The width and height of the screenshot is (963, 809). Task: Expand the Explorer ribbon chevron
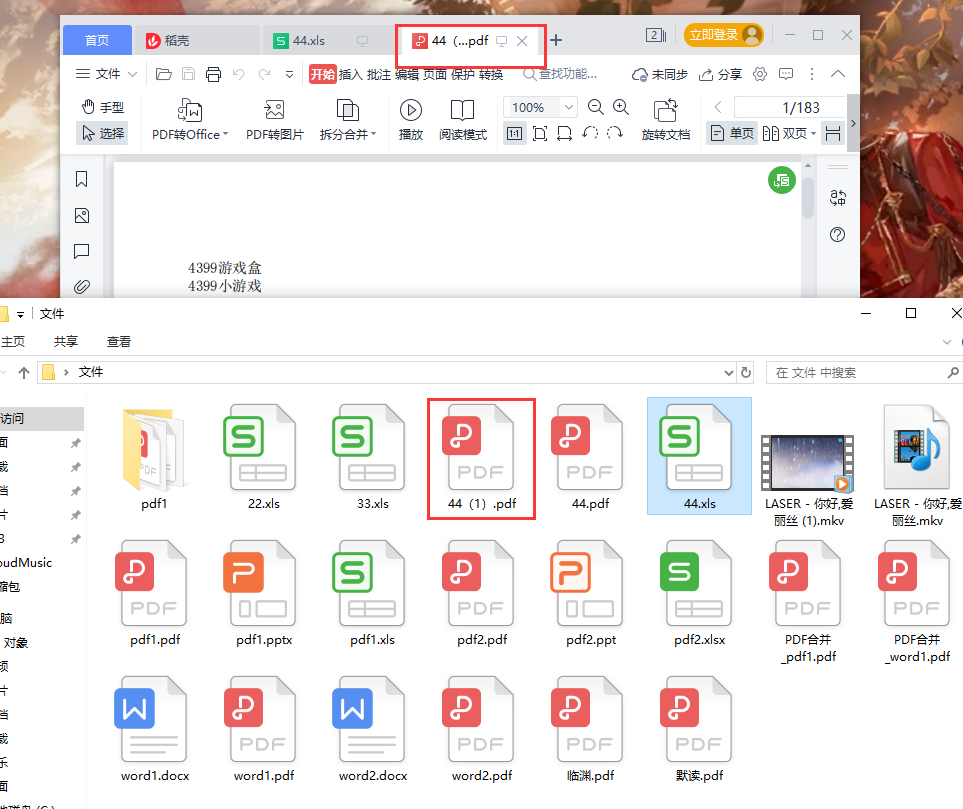click(x=946, y=342)
